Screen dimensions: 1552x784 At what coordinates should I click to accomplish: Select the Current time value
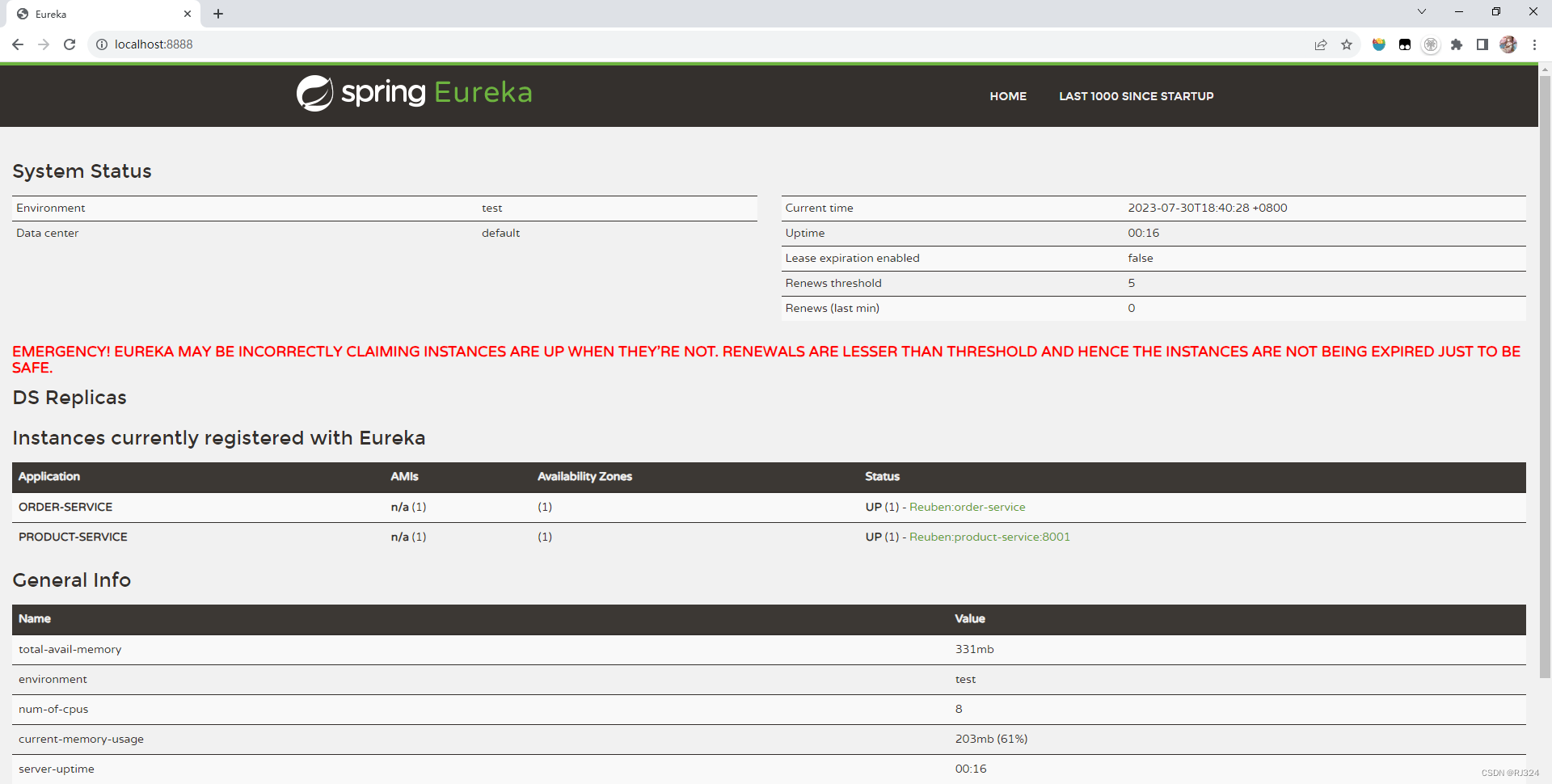(x=1208, y=208)
